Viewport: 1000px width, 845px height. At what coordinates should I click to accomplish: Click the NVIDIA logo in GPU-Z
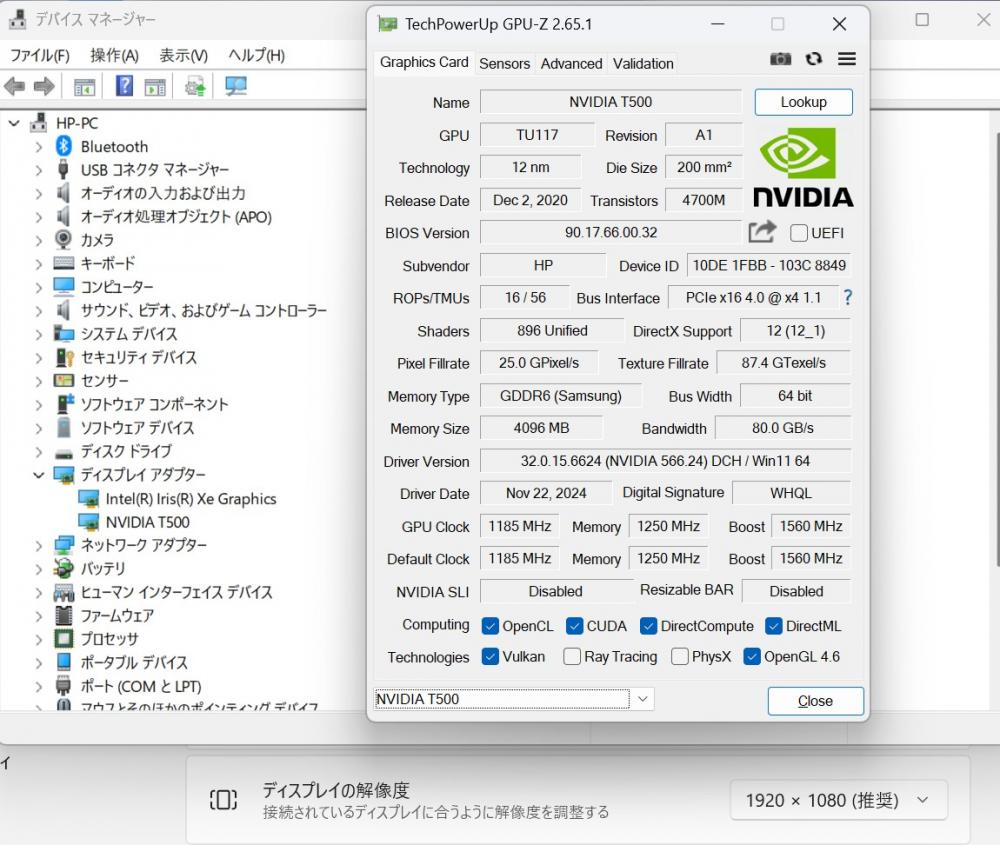click(803, 167)
